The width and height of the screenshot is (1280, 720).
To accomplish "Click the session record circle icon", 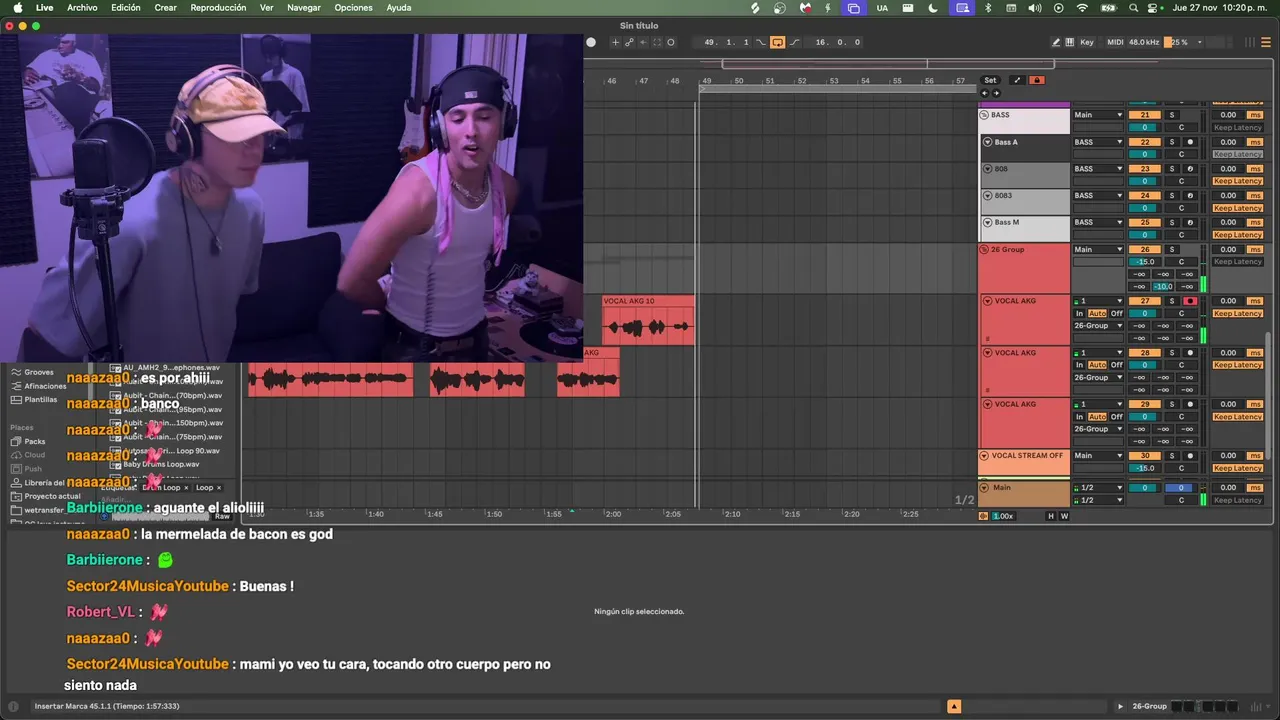I will point(671,42).
